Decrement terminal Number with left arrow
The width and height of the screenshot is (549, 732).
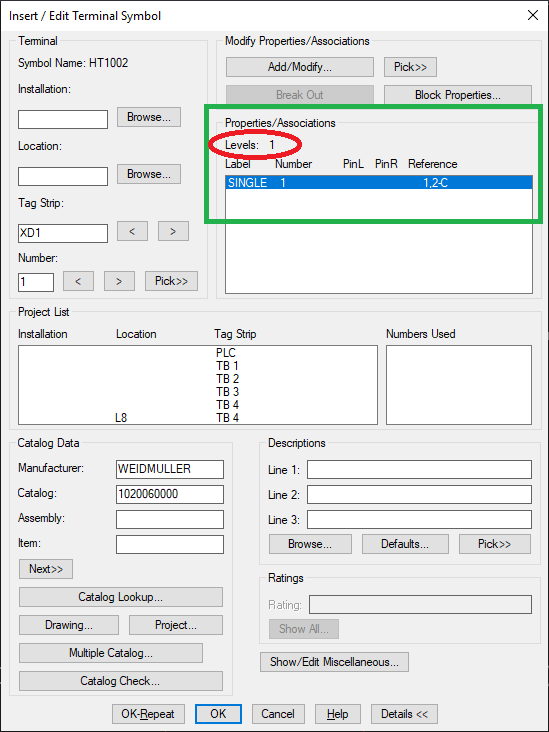tap(78, 281)
